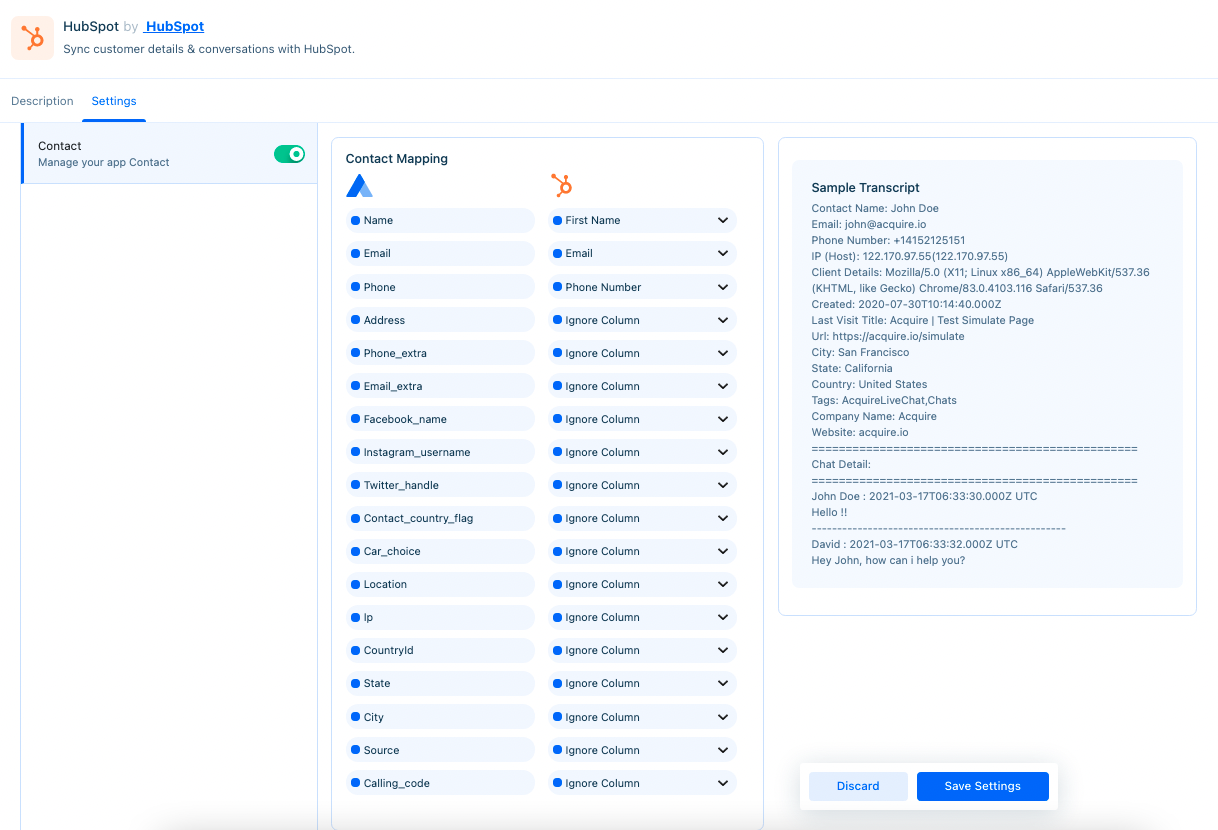The width and height of the screenshot is (1218, 830).
Task: Click the State source field
Action: click(440, 683)
